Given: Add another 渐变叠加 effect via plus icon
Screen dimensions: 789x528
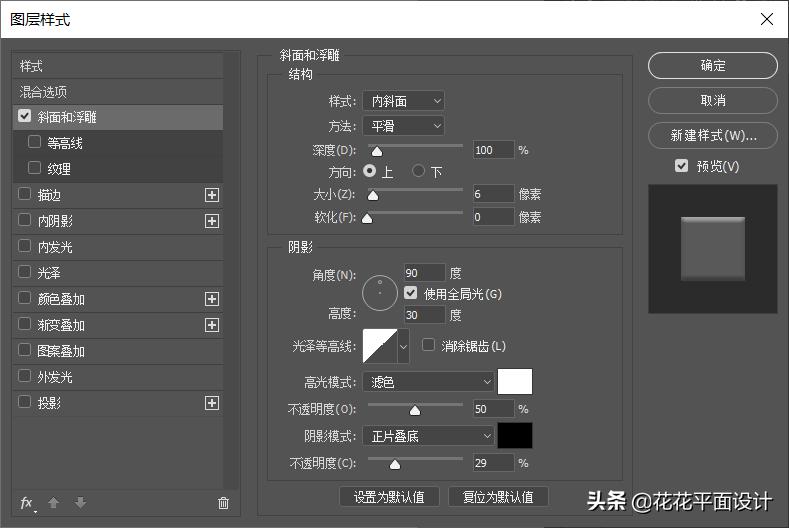Looking at the screenshot, I should click(212, 325).
